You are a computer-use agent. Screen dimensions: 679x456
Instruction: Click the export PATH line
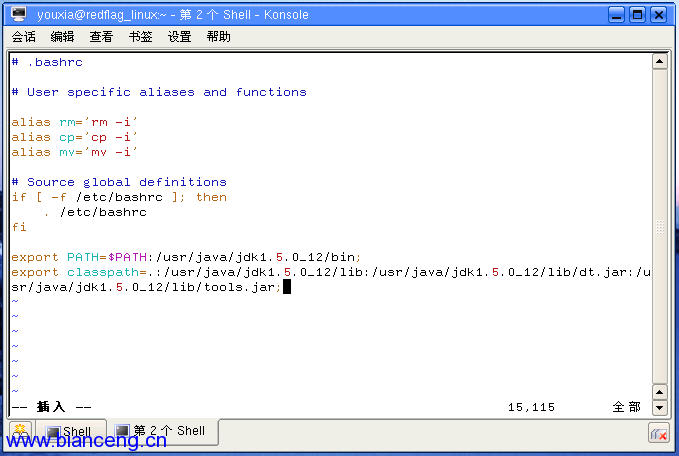pos(186,257)
